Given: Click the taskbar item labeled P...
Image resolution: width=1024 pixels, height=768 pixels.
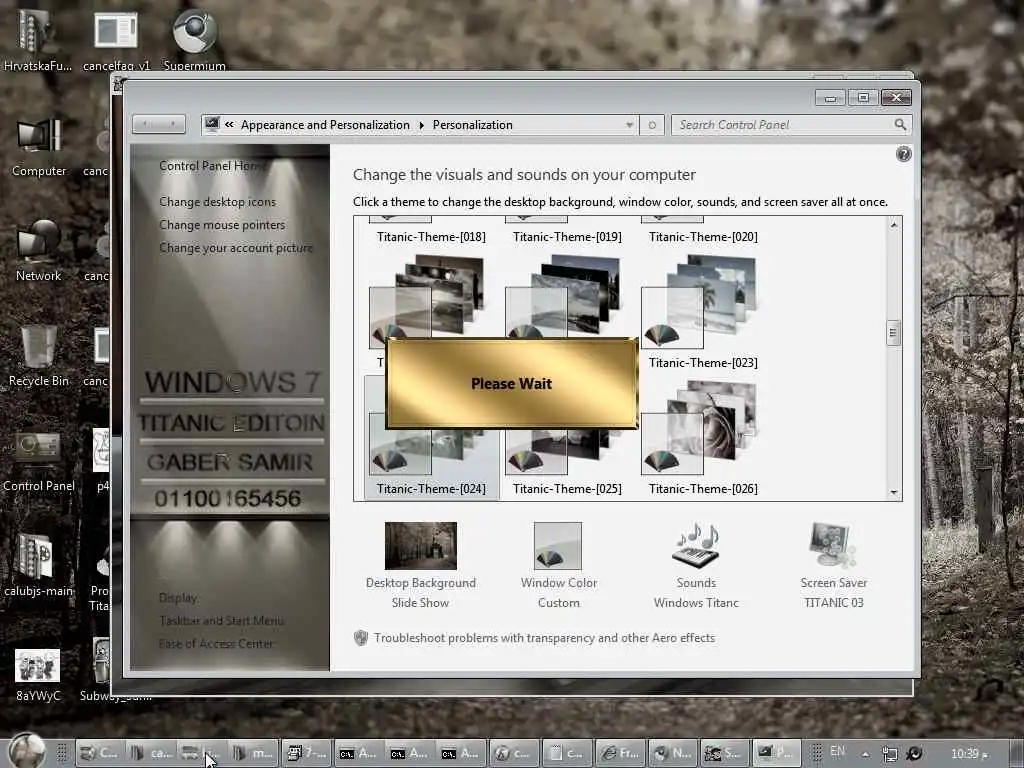Looking at the screenshot, I should (776, 754).
